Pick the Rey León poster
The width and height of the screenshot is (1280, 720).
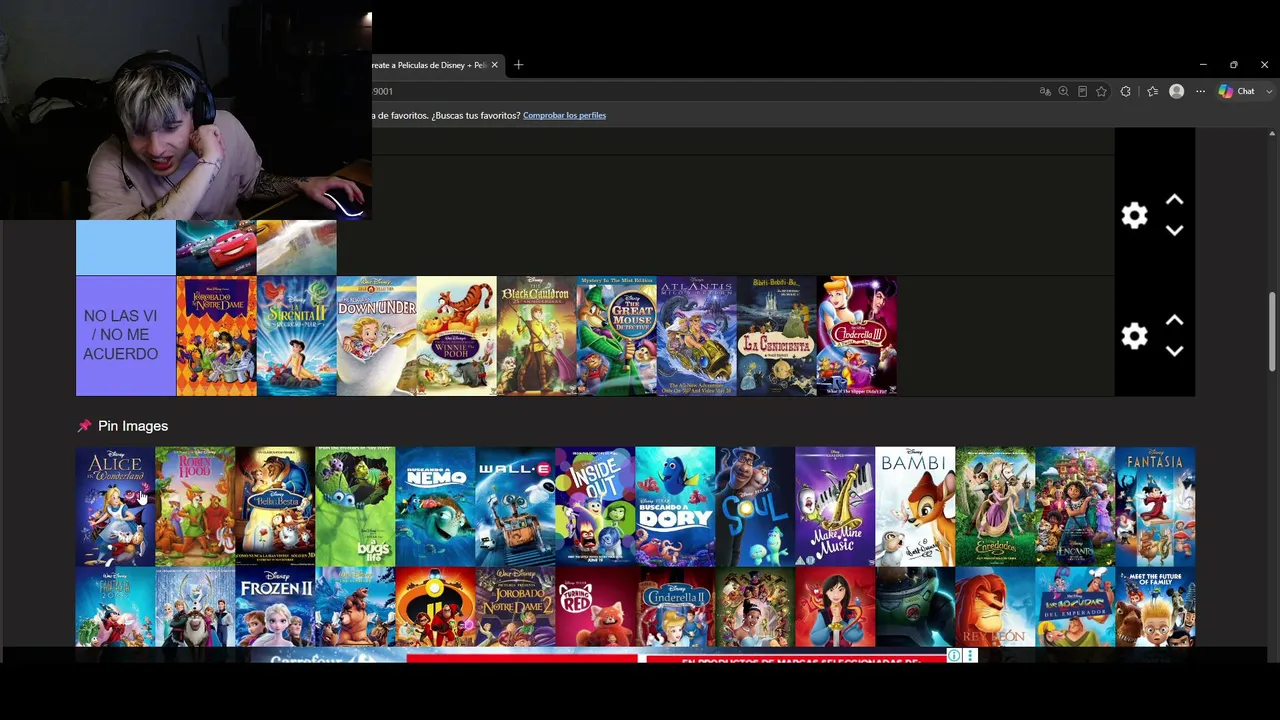995,607
